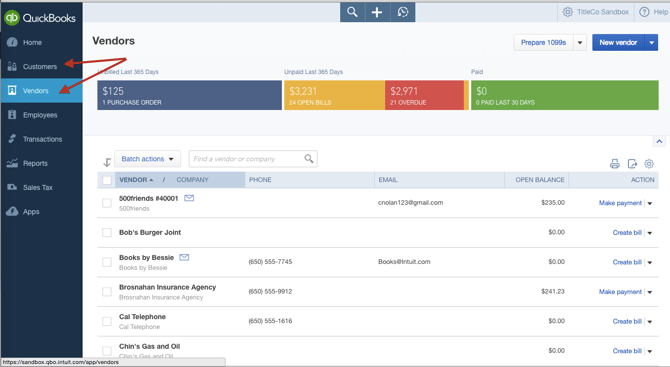Email Books by Bessie via envelope icon
Image resolution: width=670 pixels, height=367 pixels.
[x=184, y=257]
